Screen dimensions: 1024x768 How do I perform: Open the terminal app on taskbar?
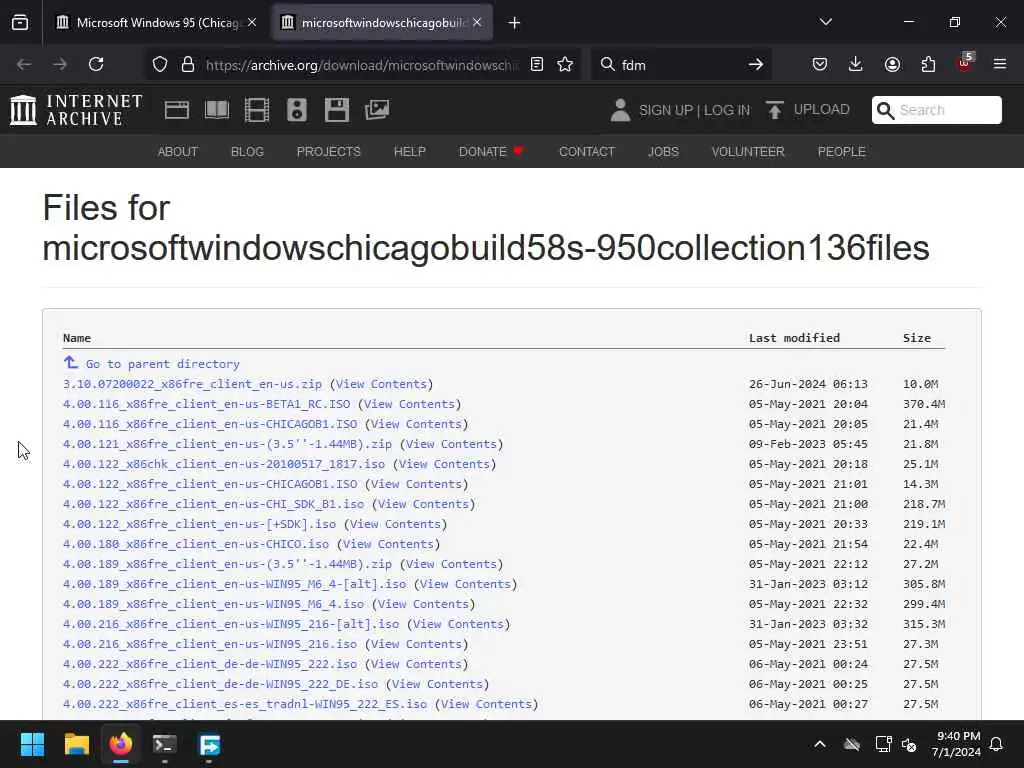click(165, 744)
